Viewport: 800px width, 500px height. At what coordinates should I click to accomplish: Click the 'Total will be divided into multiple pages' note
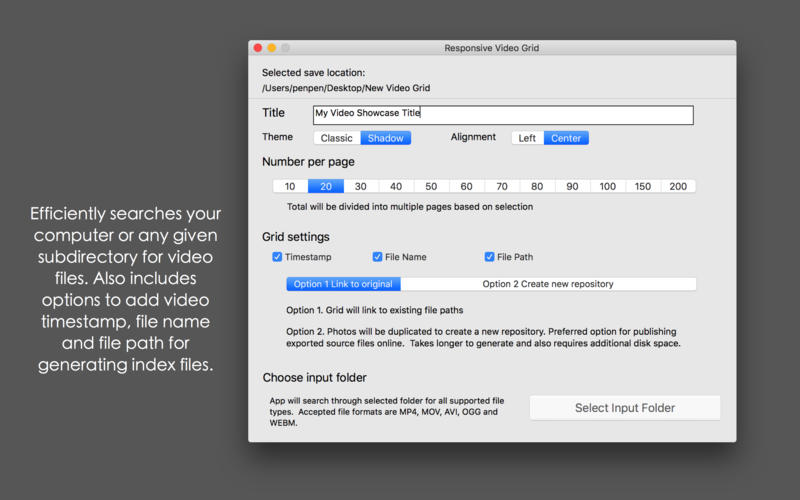point(410,207)
